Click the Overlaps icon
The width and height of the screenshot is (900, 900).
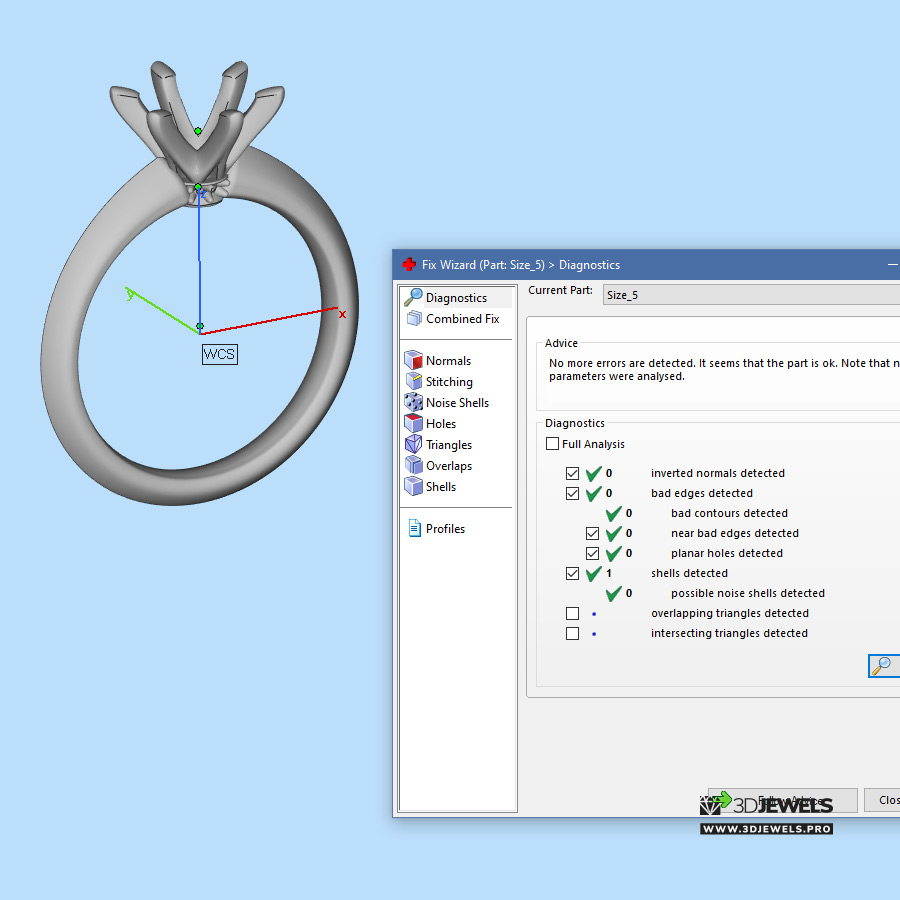[x=413, y=465]
